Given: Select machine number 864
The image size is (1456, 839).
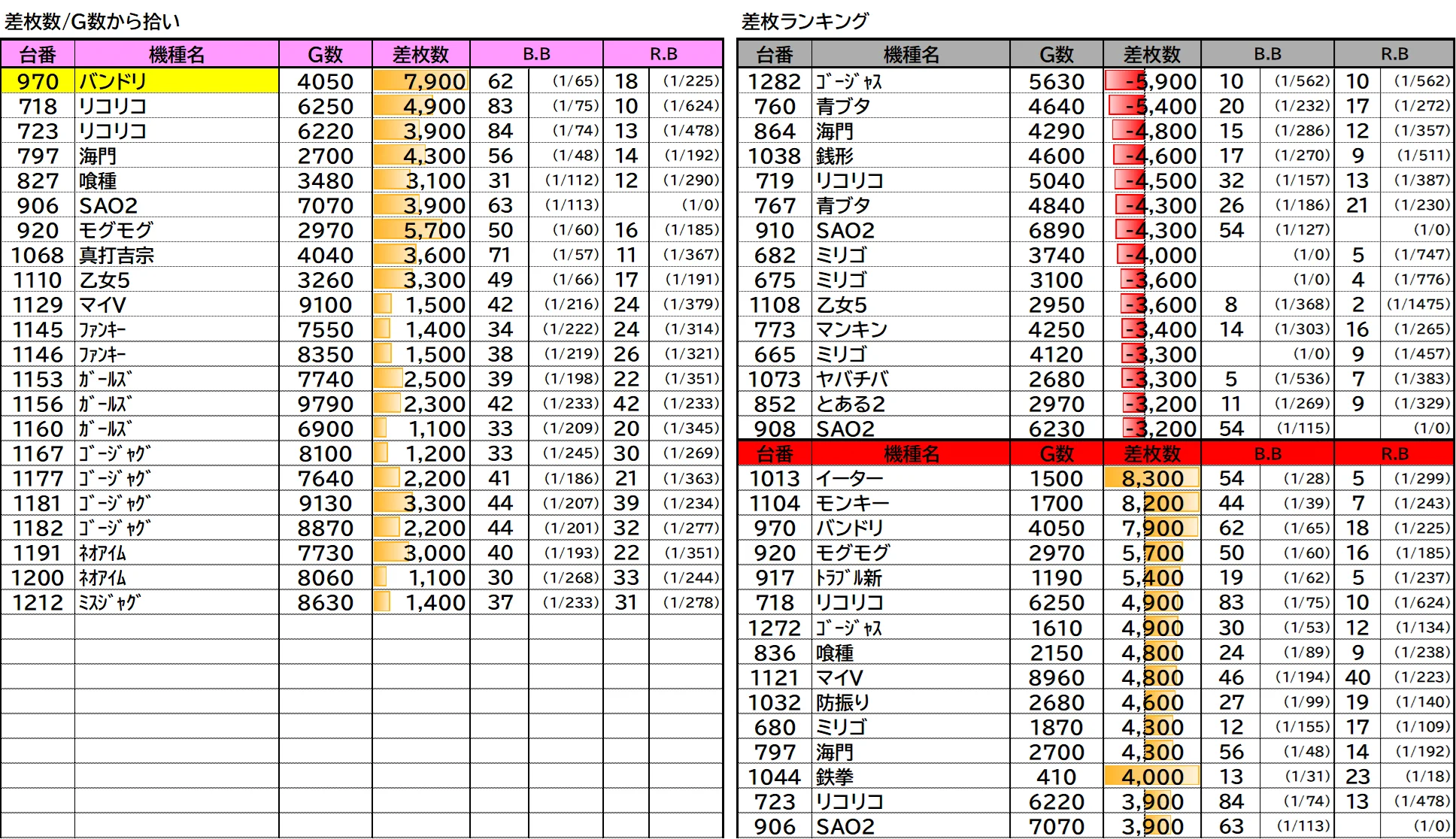Looking at the screenshot, I should 775,131.
